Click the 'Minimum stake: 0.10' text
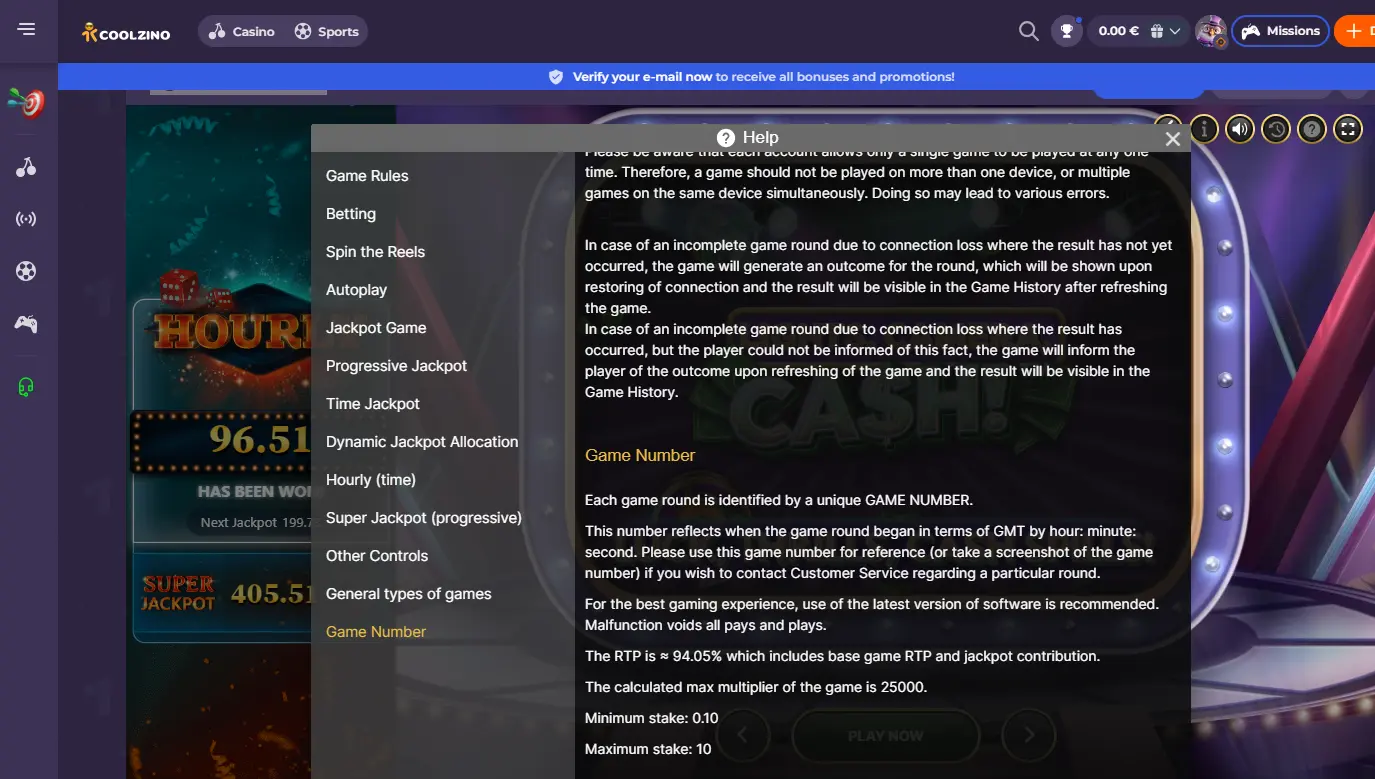 click(652, 718)
